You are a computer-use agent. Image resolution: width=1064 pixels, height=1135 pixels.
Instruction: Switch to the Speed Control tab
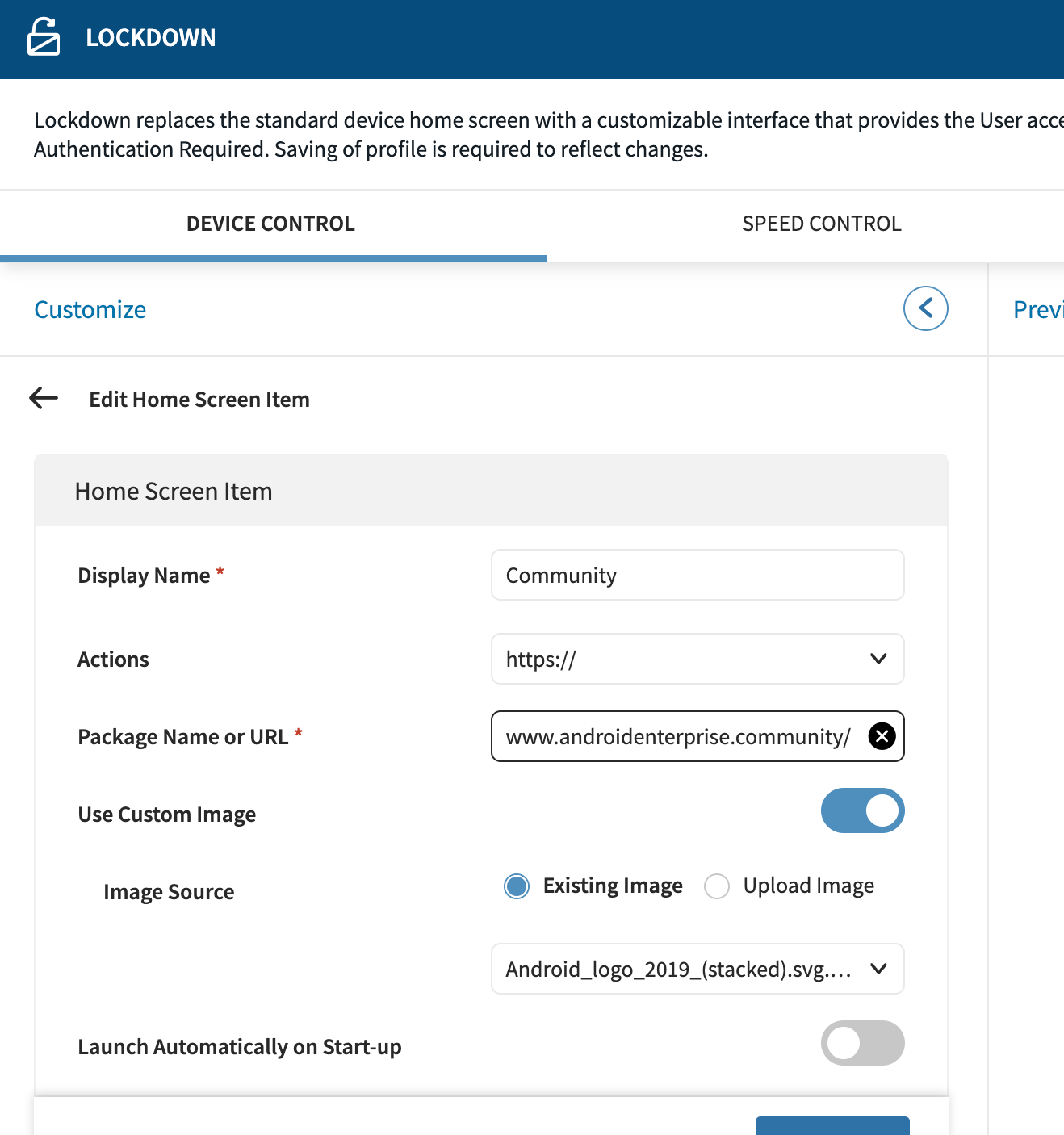[x=821, y=224]
